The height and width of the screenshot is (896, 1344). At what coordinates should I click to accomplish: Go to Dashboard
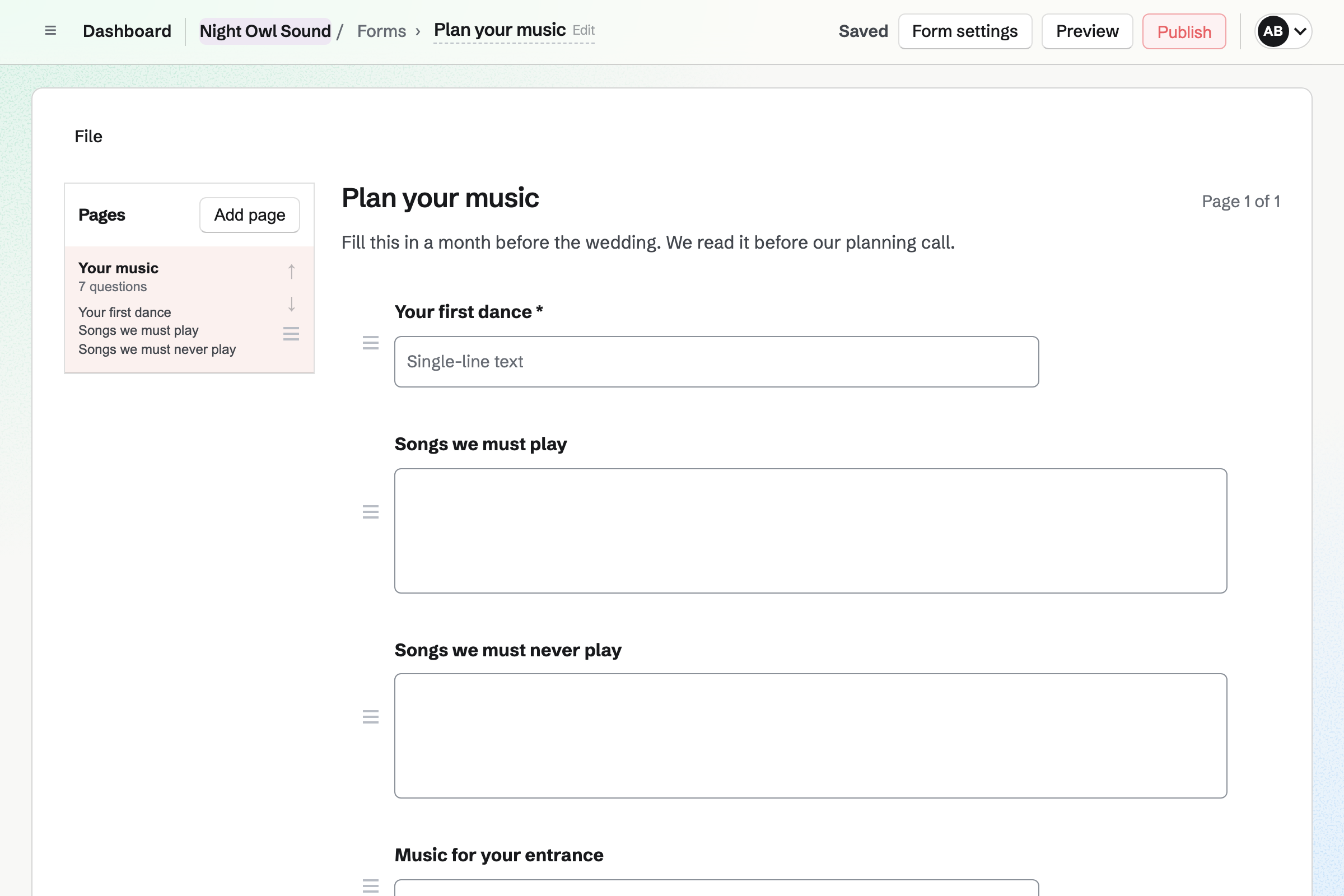[127, 31]
